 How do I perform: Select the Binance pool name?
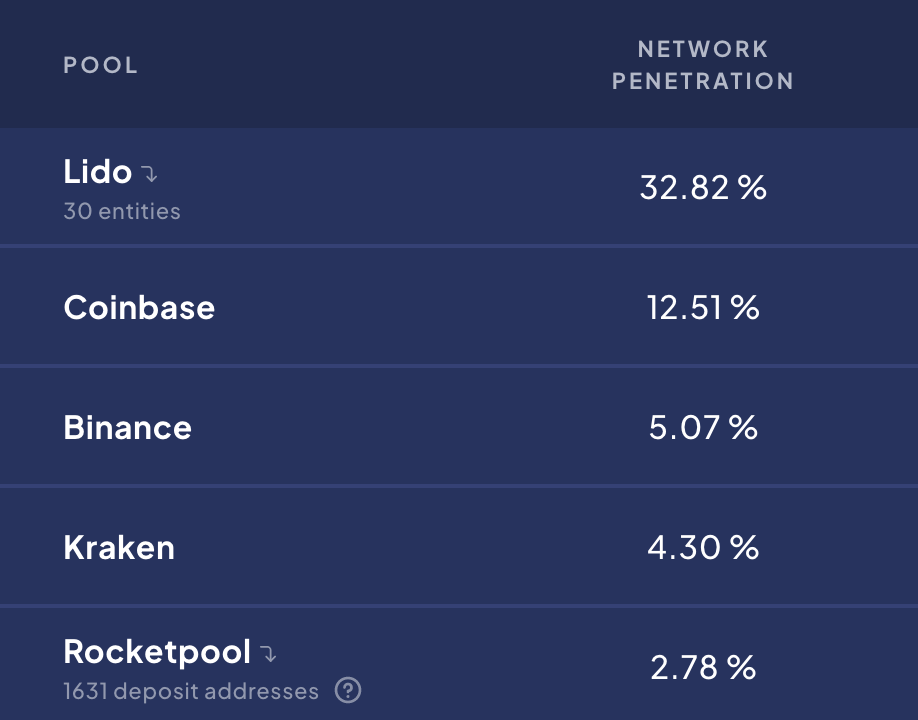[x=128, y=427]
